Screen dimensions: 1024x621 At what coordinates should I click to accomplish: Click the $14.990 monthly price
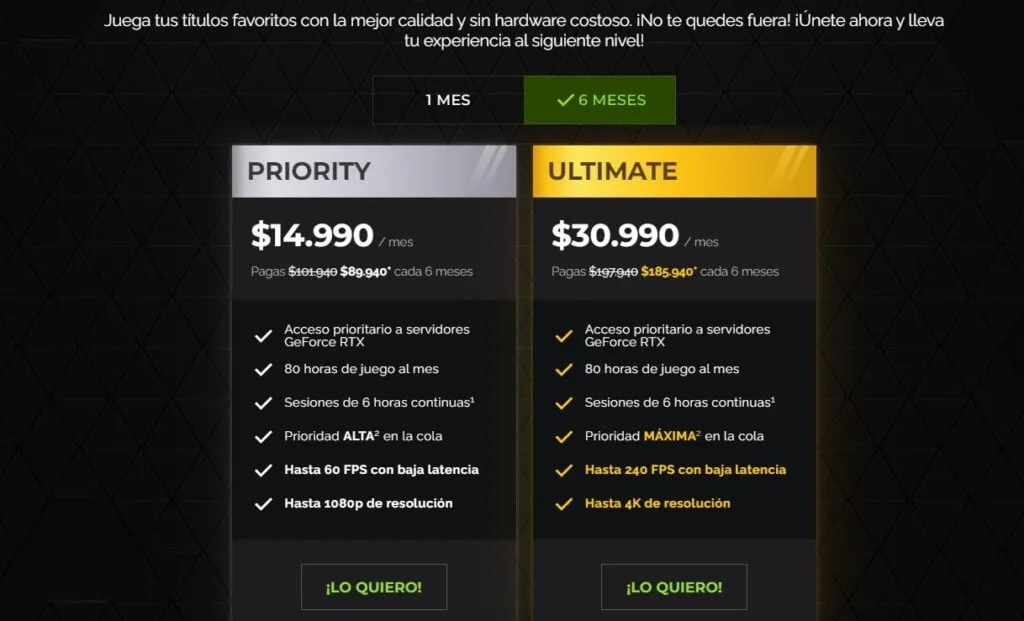[x=312, y=235]
